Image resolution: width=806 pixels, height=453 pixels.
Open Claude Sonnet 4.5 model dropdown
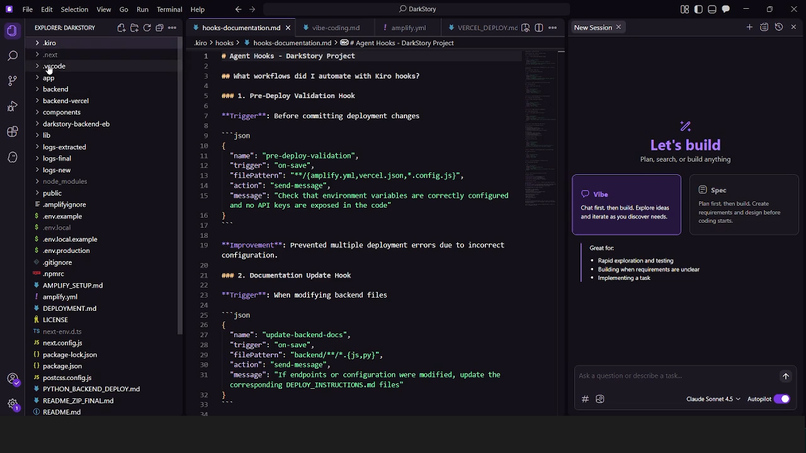click(x=713, y=399)
